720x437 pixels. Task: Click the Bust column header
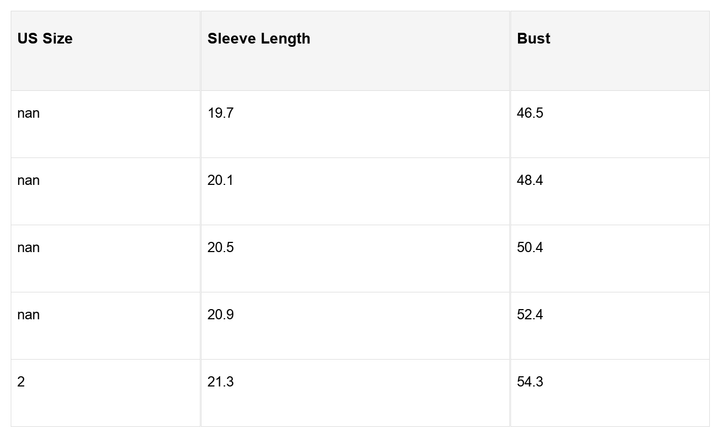tap(534, 39)
